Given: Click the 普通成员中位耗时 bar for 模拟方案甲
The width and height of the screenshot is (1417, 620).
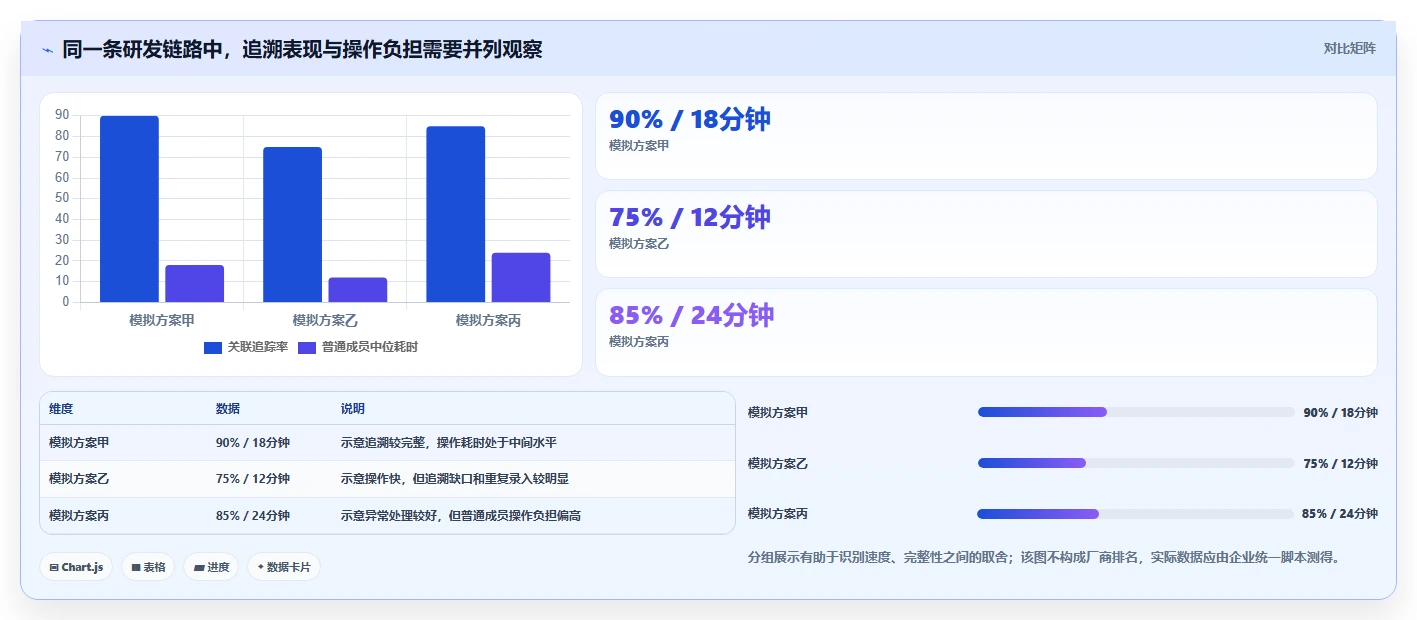Looking at the screenshot, I should [x=194, y=283].
